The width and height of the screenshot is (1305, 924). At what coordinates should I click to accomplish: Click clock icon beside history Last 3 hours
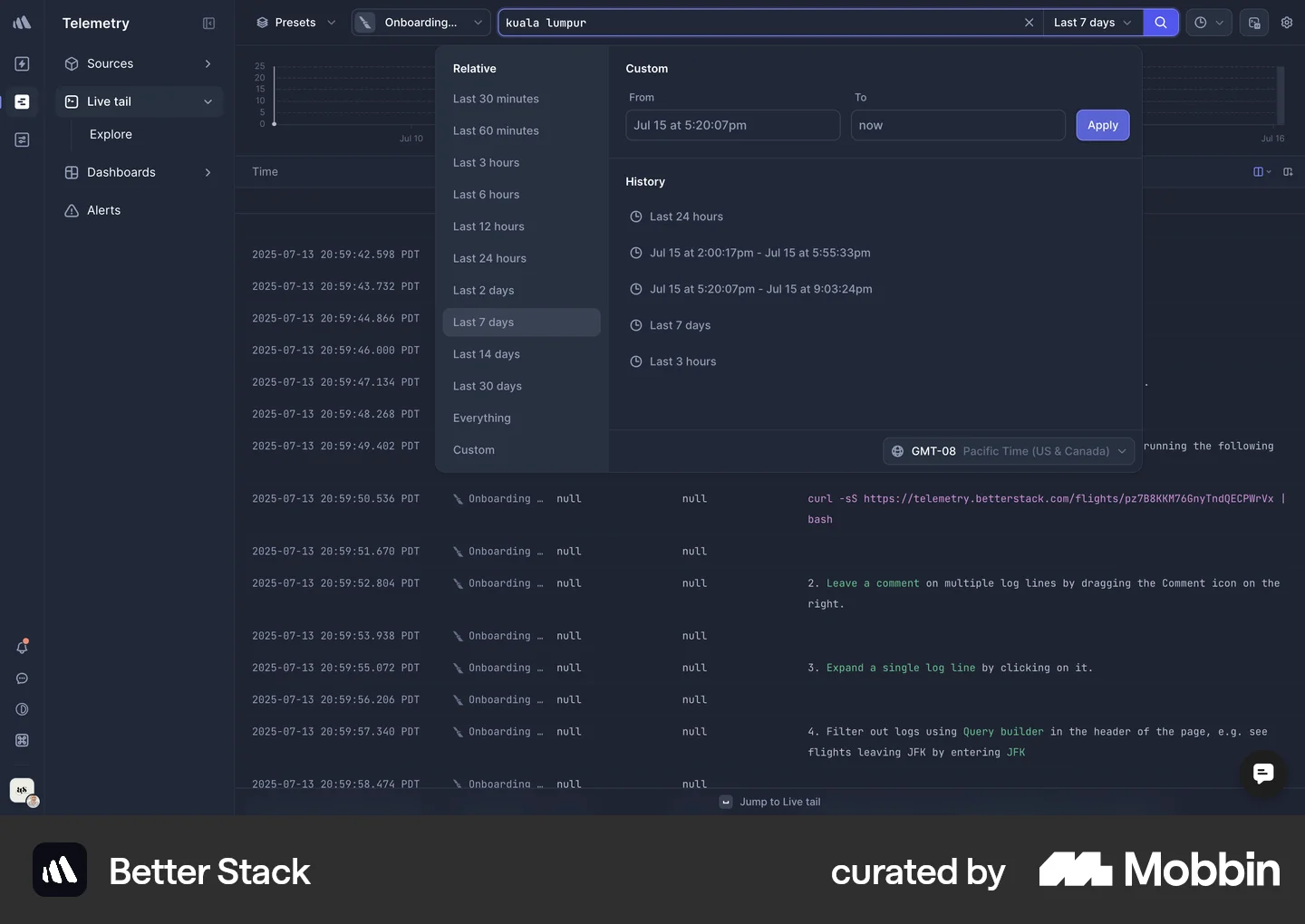pos(635,361)
